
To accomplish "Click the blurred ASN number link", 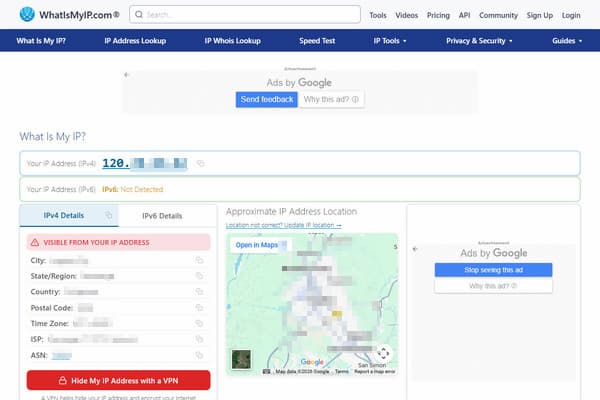I will point(62,356).
